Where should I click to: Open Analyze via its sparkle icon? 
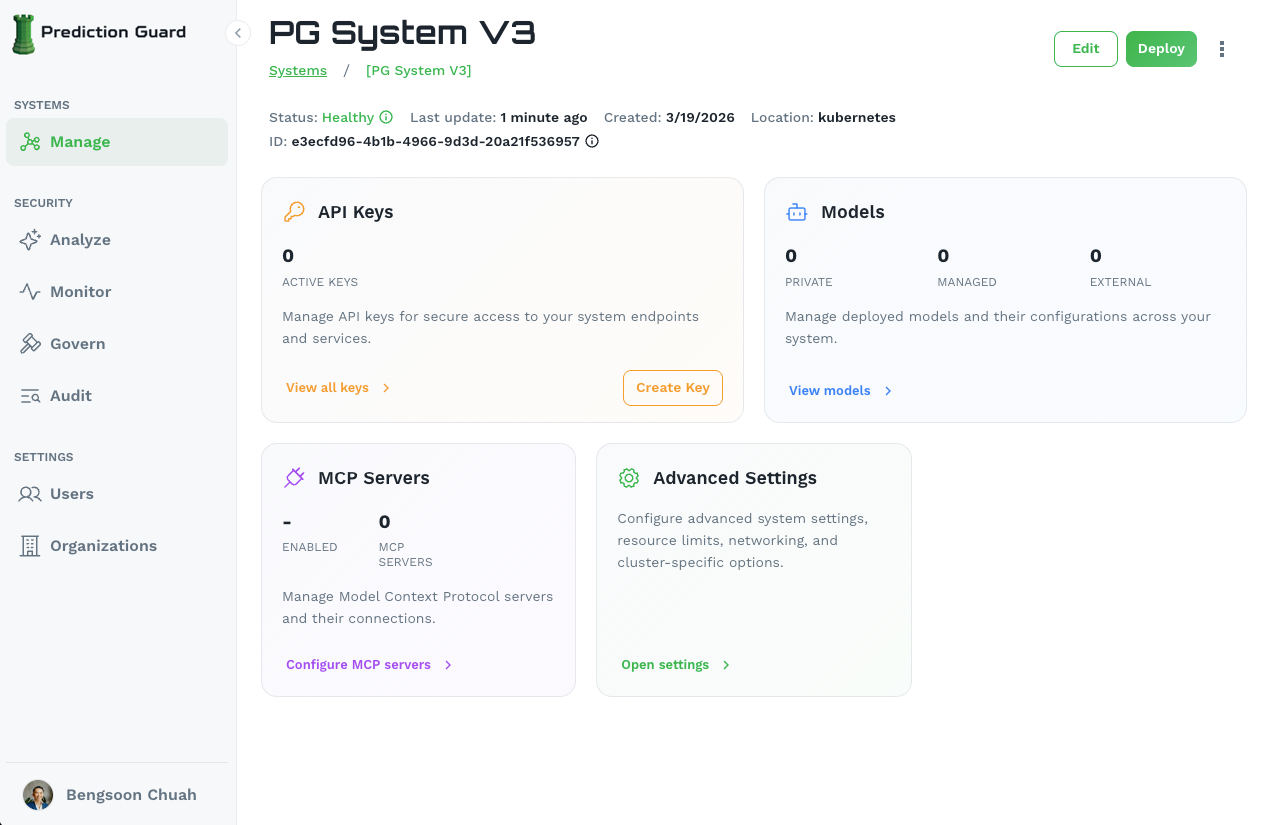[29, 239]
